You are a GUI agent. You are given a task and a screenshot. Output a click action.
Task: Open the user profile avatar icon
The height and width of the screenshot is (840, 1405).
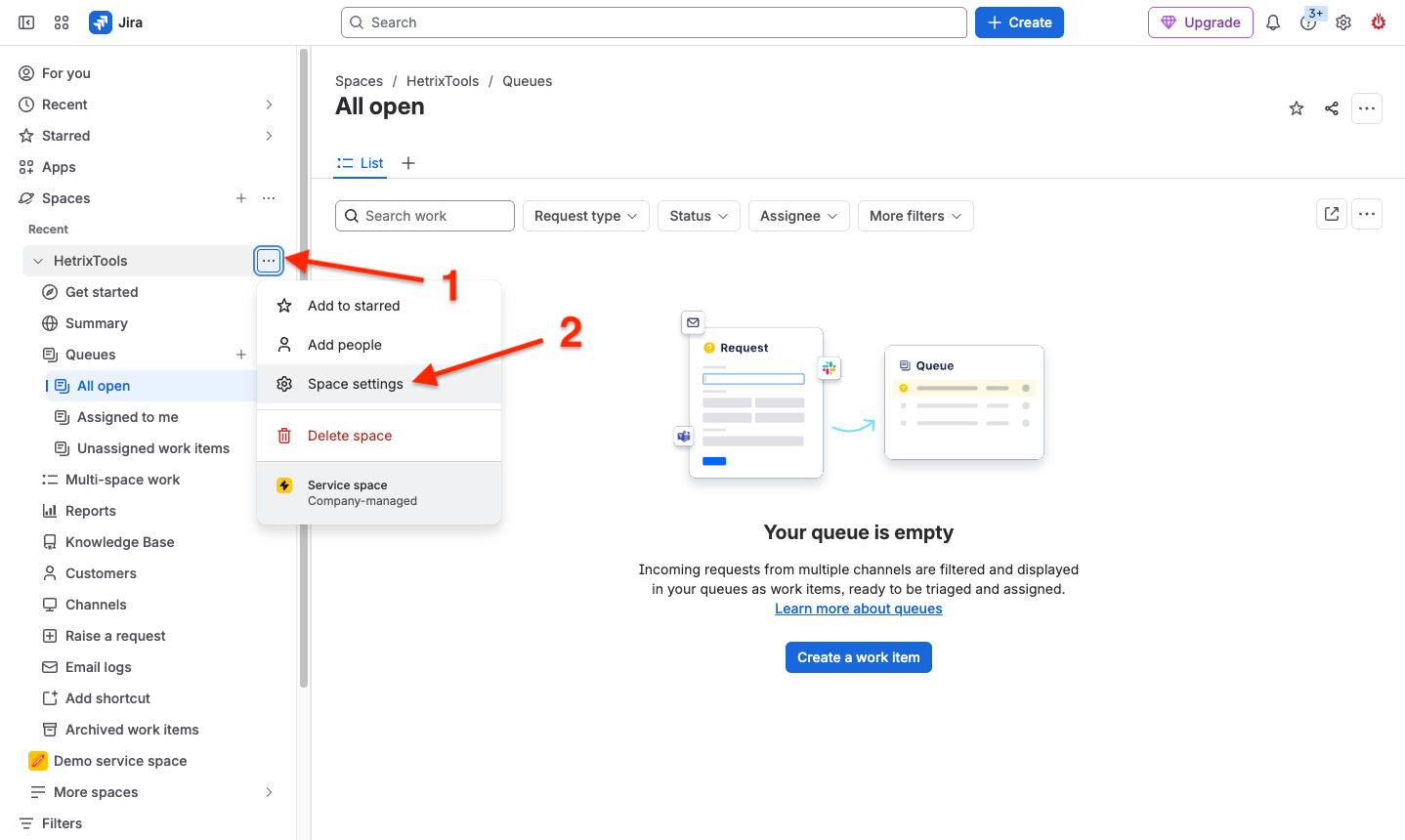point(1379,22)
